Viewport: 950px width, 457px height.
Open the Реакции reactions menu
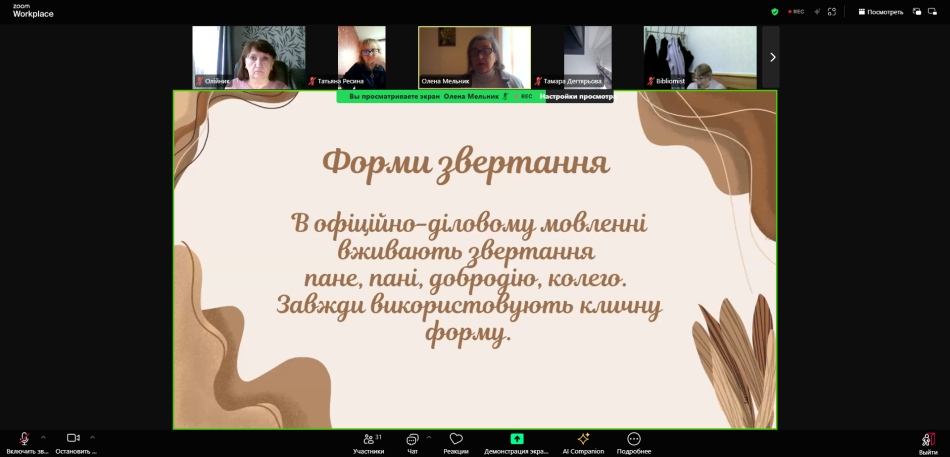pyautogui.click(x=456, y=442)
